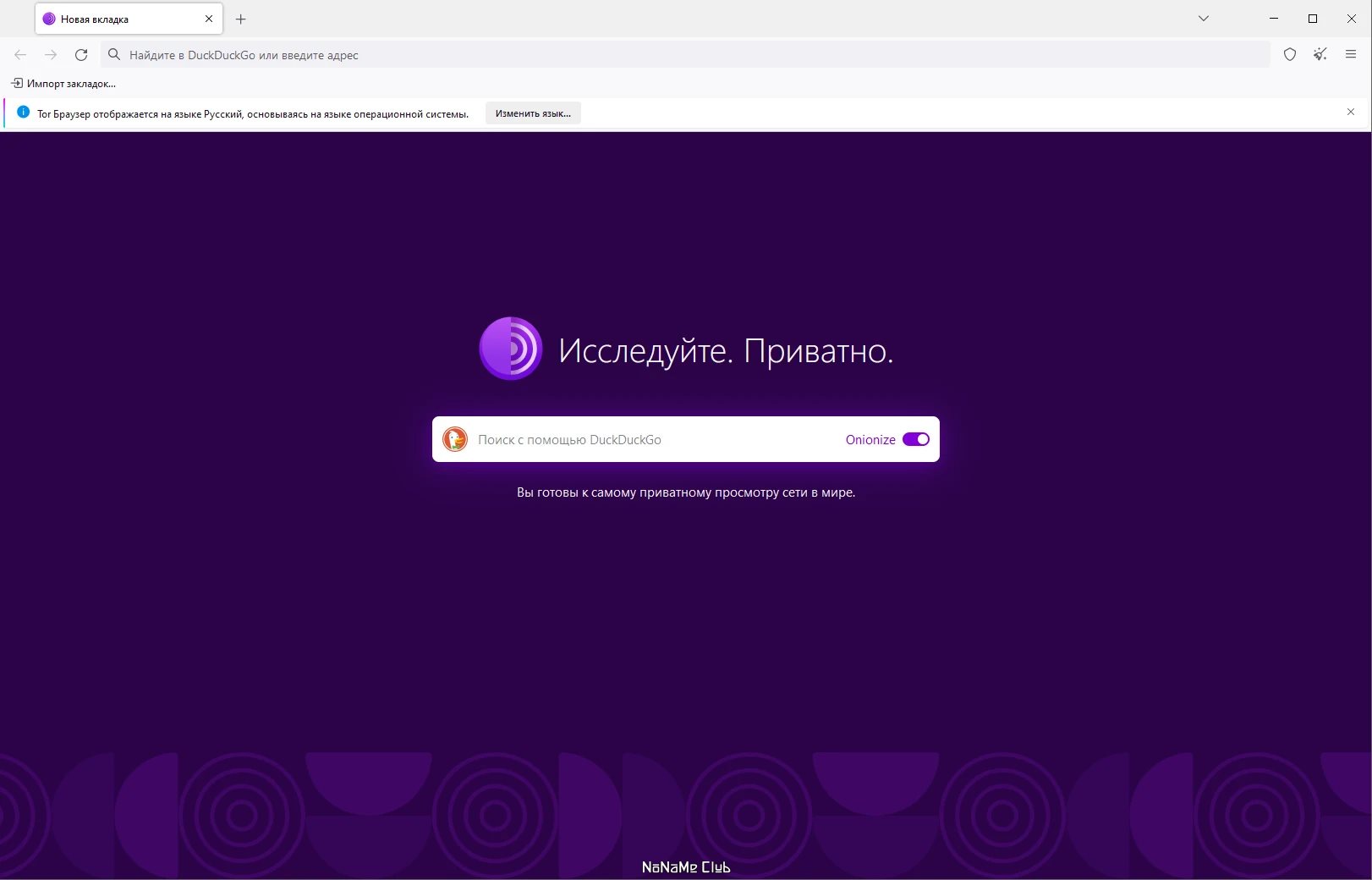Focus the address bar field

[686, 55]
